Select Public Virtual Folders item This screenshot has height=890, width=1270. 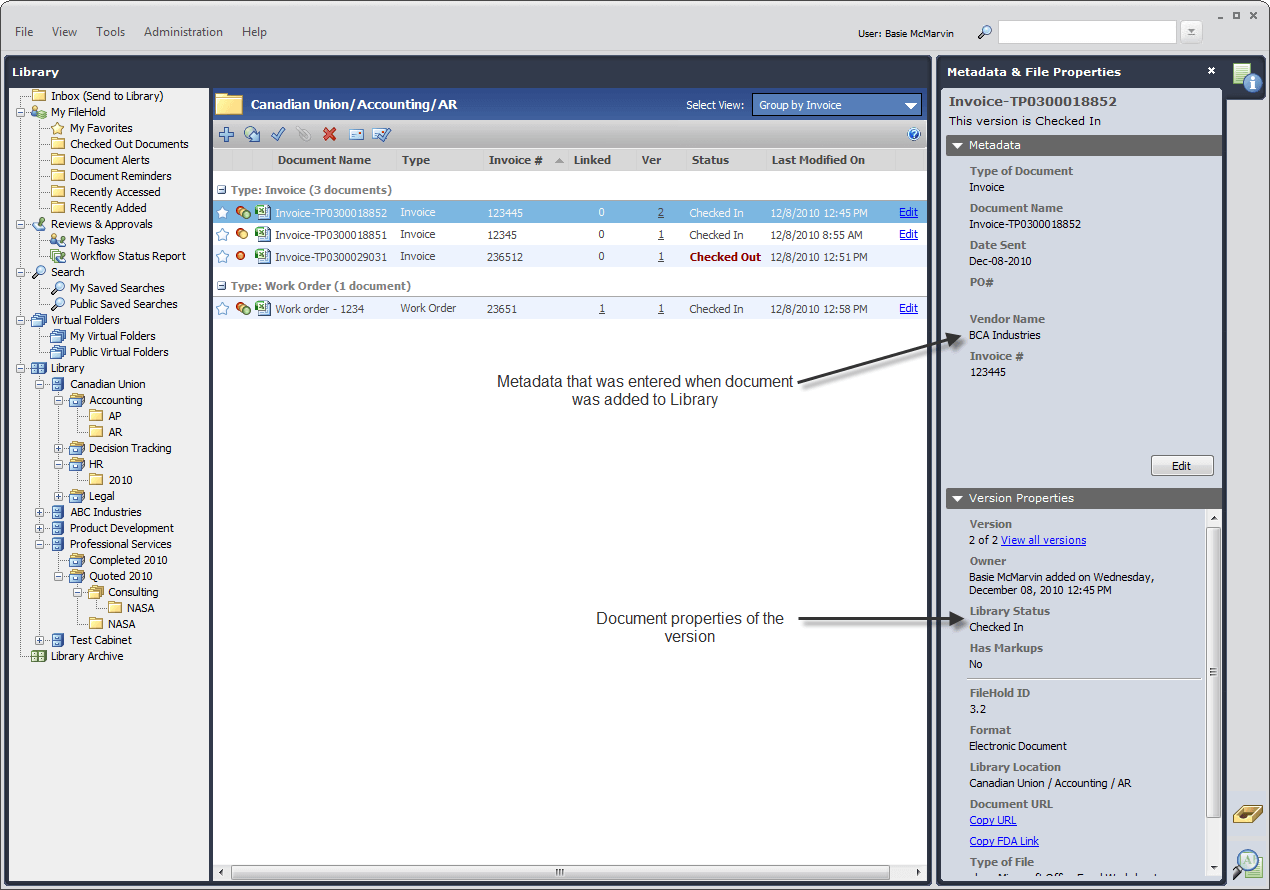(119, 352)
